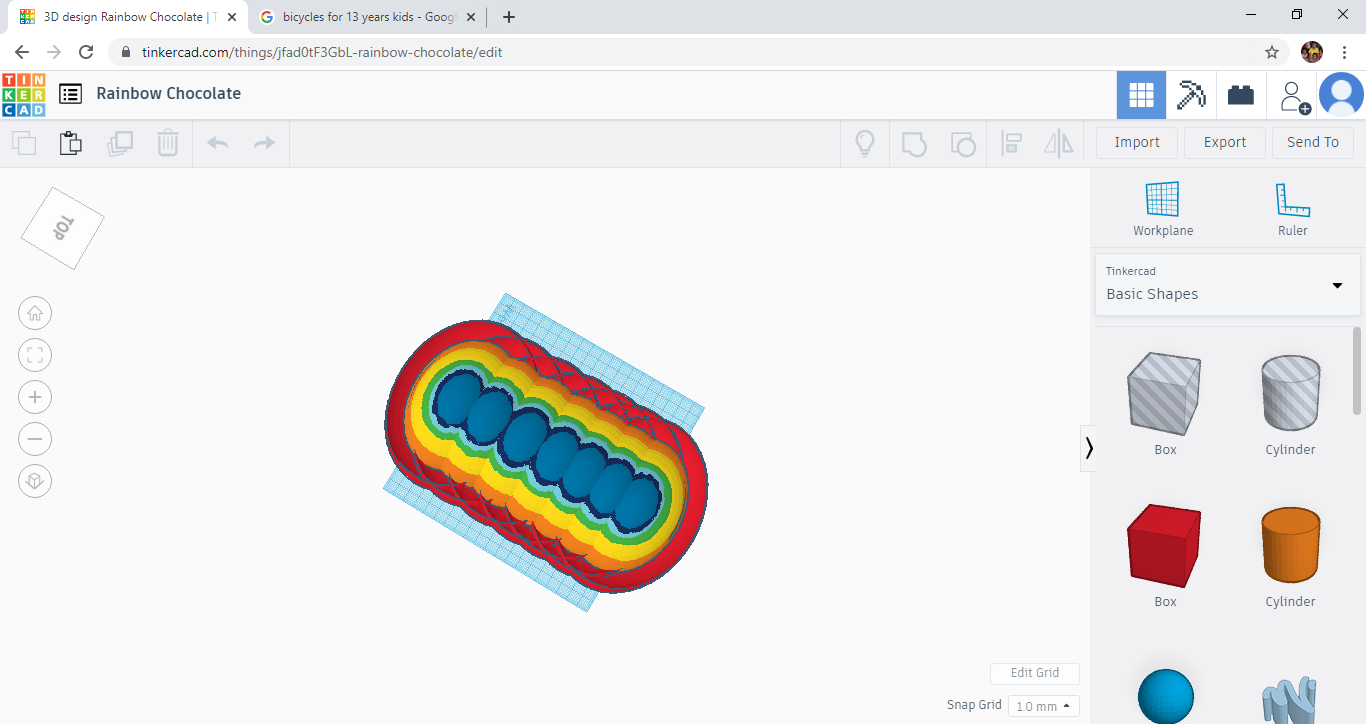Click the browser Reload button
This screenshot has width=1366, height=724.
point(86,52)
